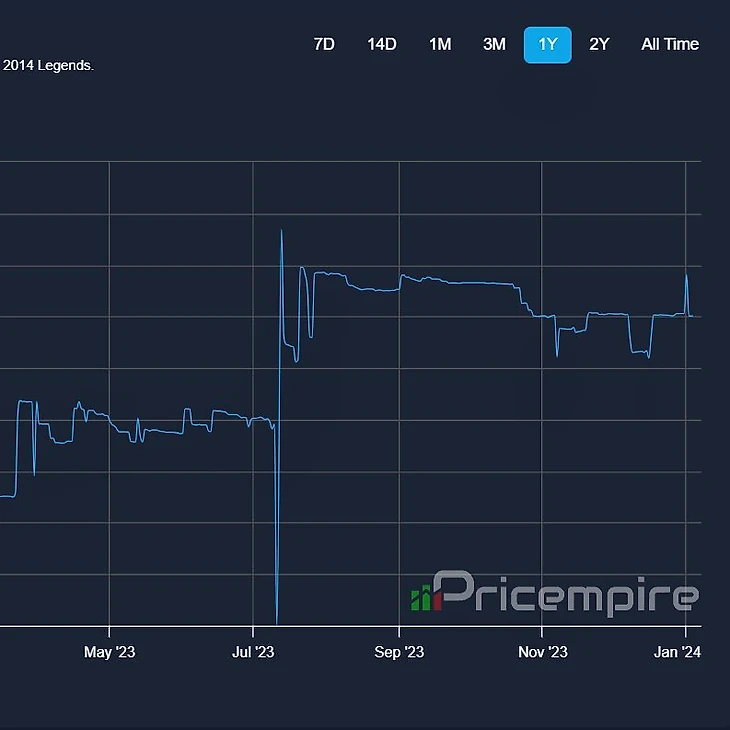Select the 7D time range
The width and height of the screenshot is (730, 730).
[x=324, y=45]
